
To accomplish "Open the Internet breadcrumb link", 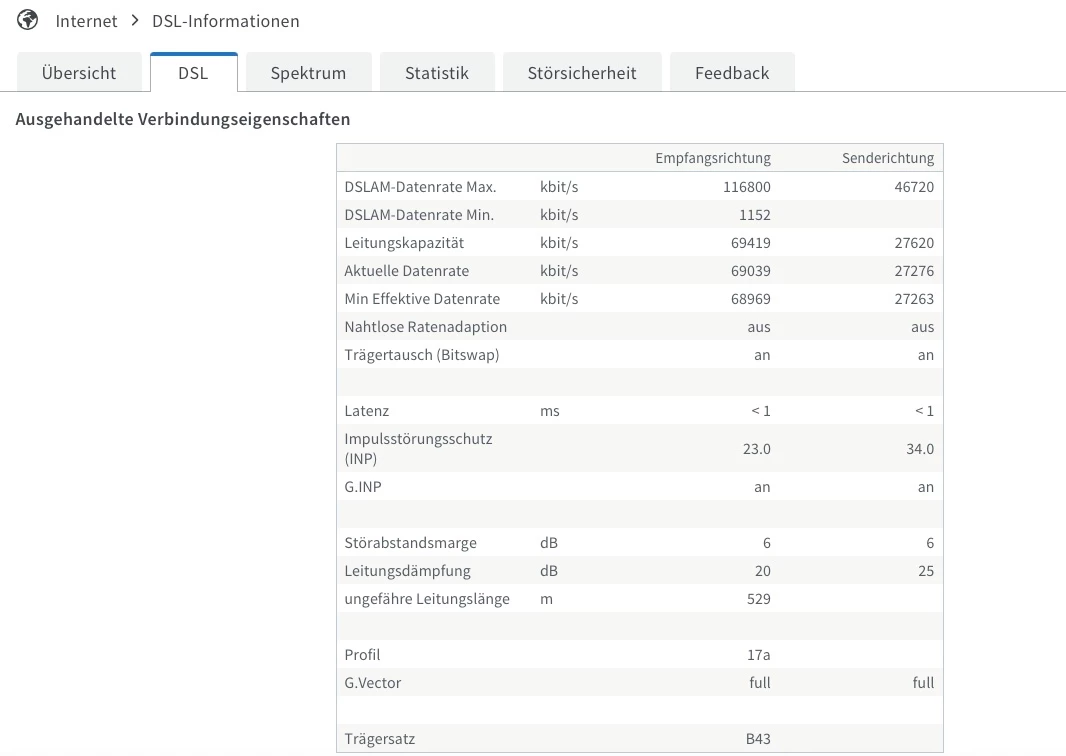I will coord(86,21).
